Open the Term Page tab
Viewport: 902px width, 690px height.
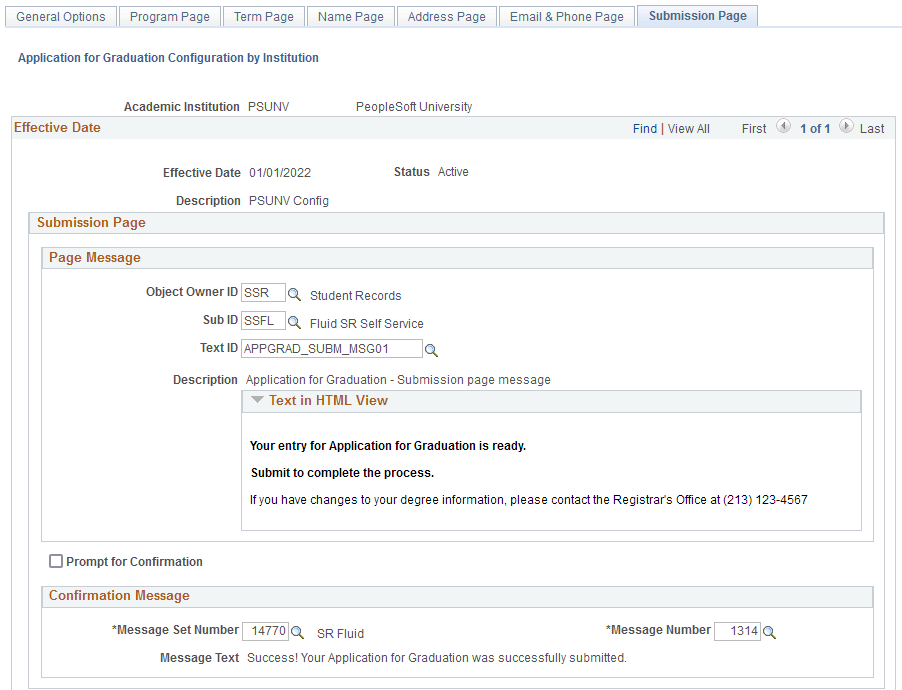[x=263, y=17]
